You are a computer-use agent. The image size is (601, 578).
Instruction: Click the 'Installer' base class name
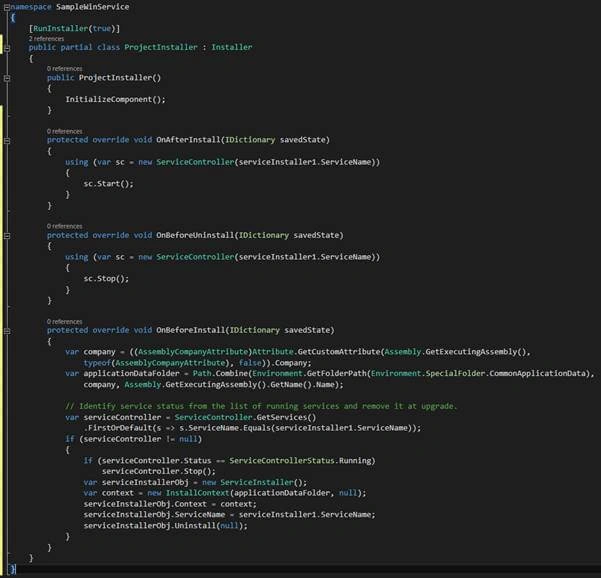click(232, 47)
